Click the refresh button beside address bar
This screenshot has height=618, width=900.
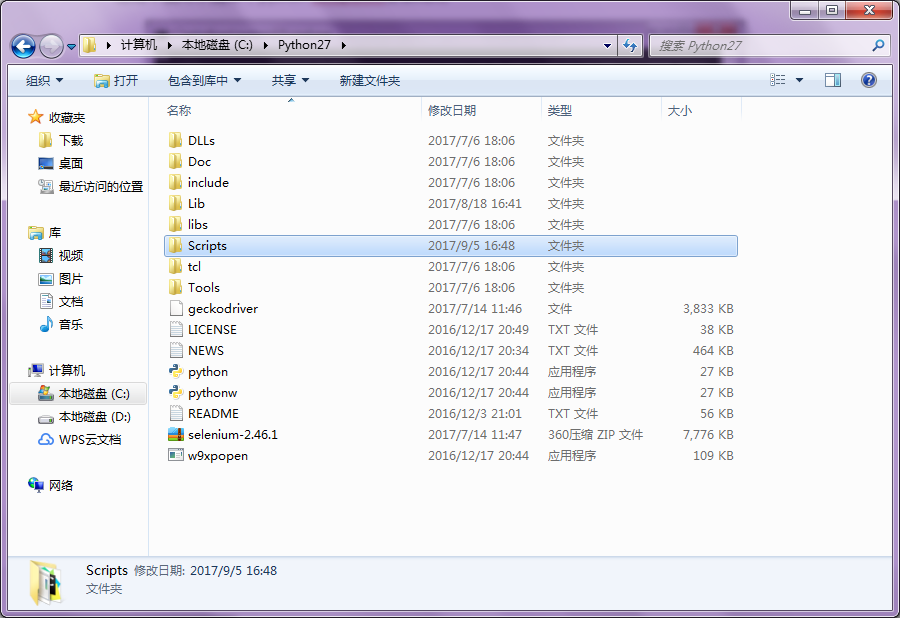coord(630,46)
